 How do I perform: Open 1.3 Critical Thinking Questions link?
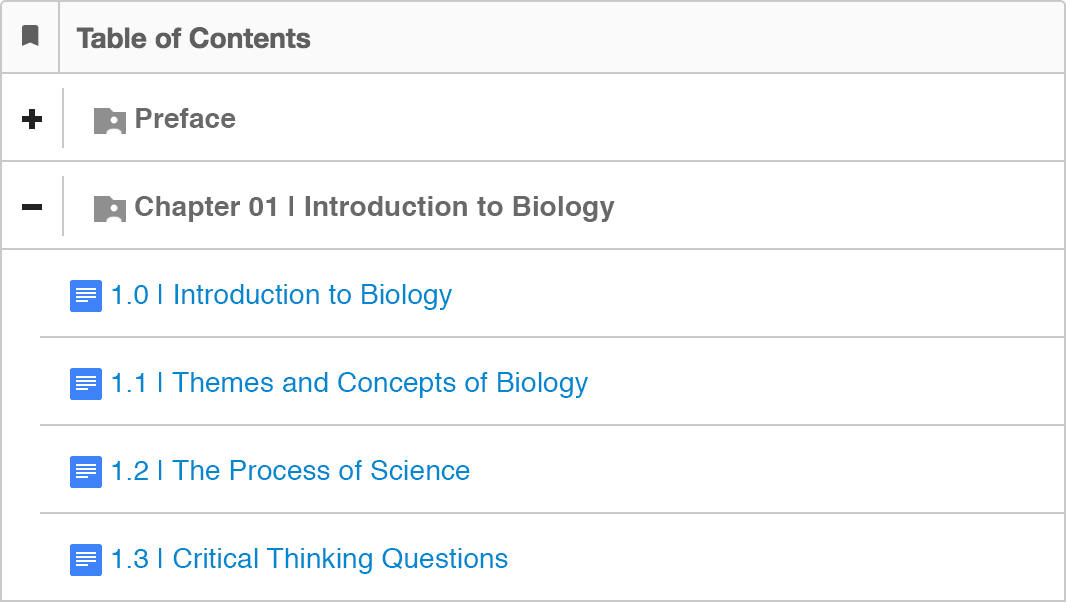pos(309,559)
